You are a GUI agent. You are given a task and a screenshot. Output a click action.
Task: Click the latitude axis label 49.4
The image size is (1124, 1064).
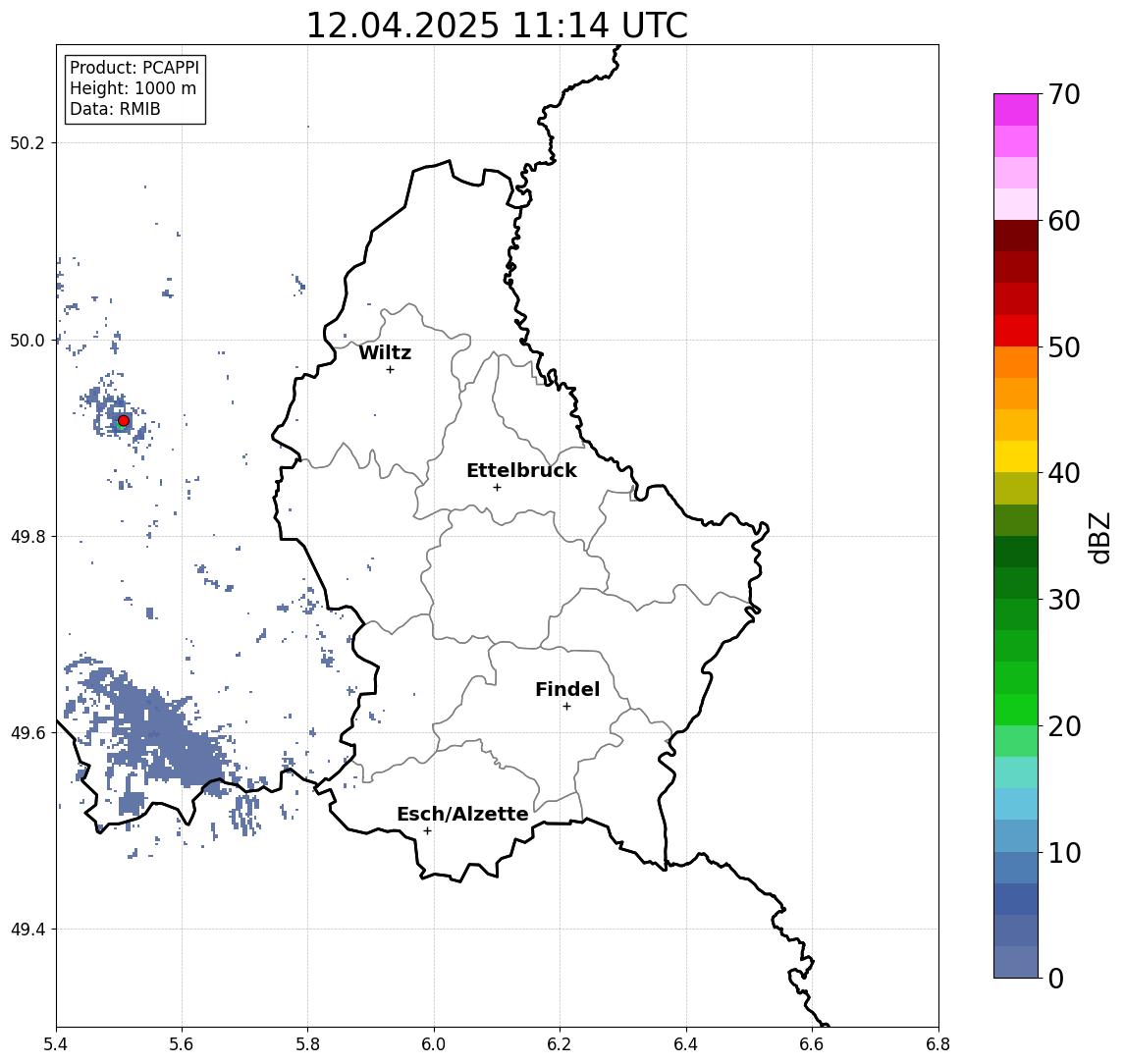[x=27, y=930]
